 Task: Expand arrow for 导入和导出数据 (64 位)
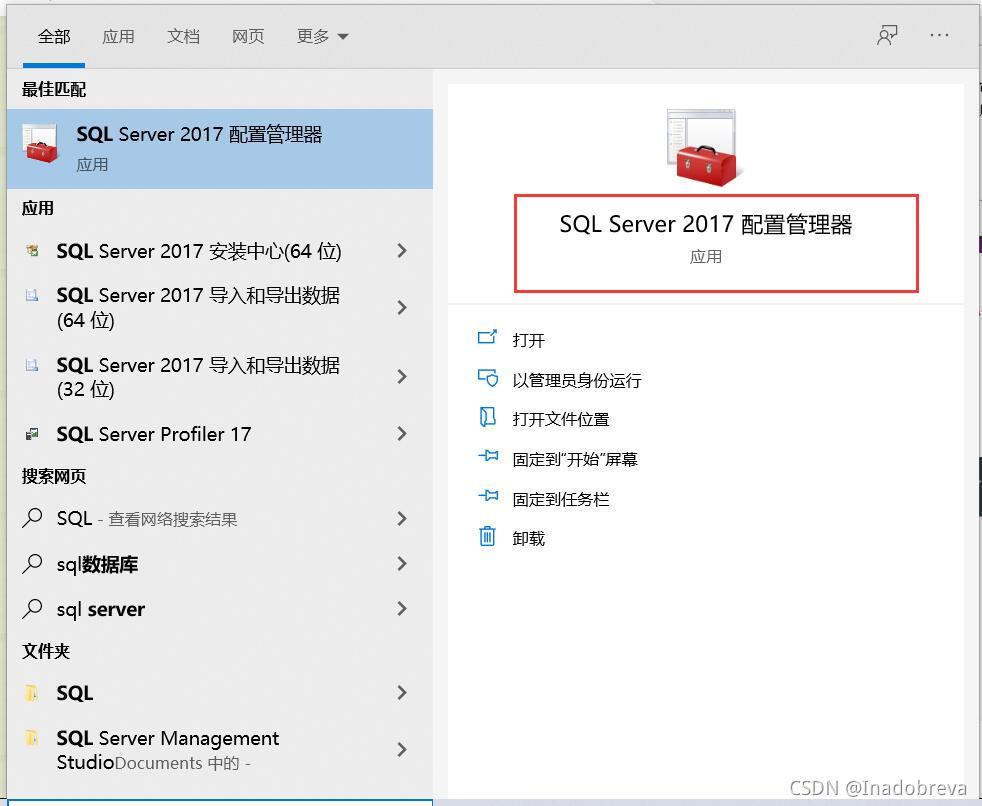pyautogui.click(x=402, y=307)
